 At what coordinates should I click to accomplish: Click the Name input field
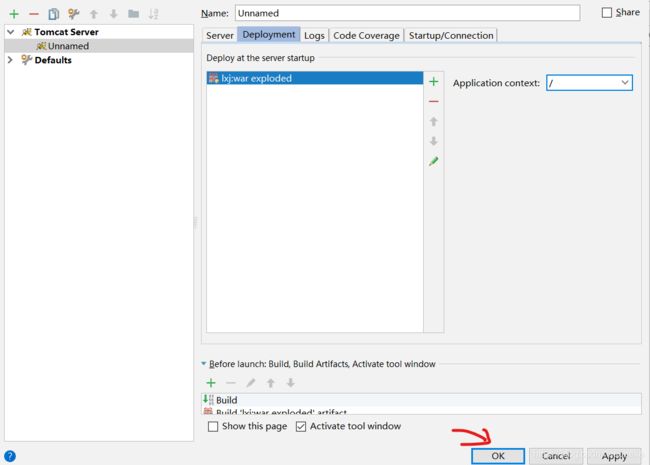[x=407, y=13]
